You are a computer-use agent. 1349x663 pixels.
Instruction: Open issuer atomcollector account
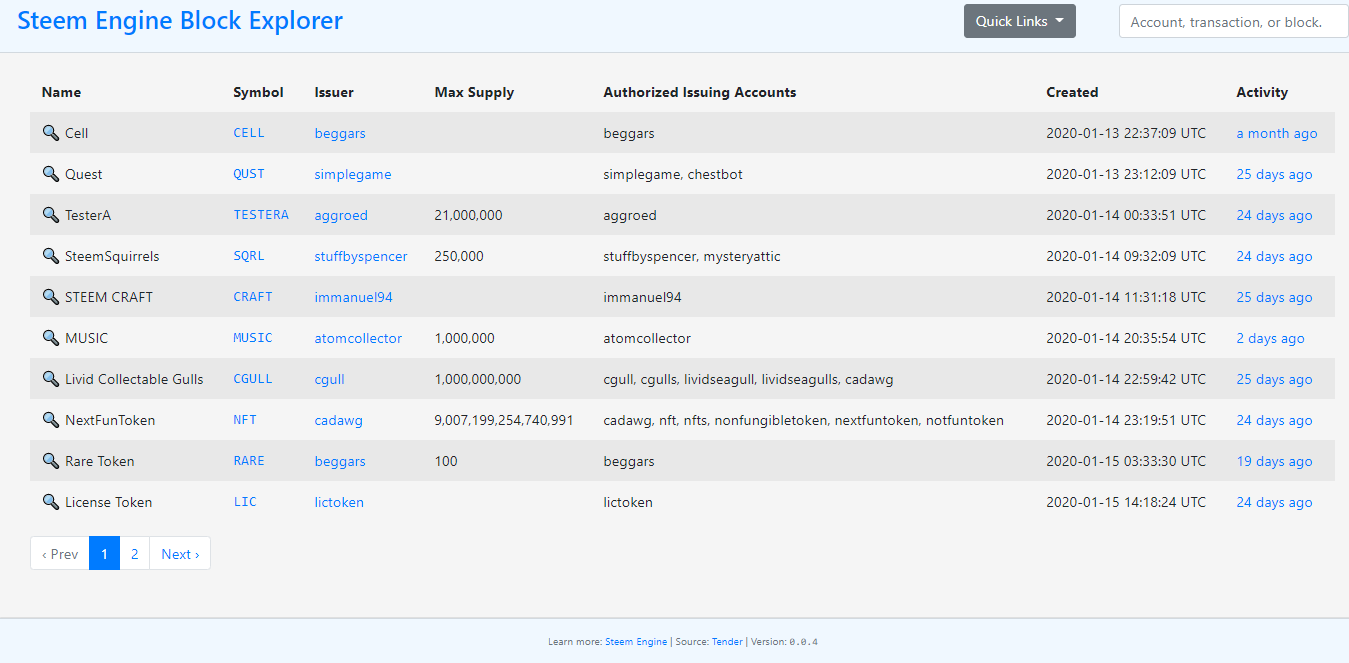(x=358, y=338)
